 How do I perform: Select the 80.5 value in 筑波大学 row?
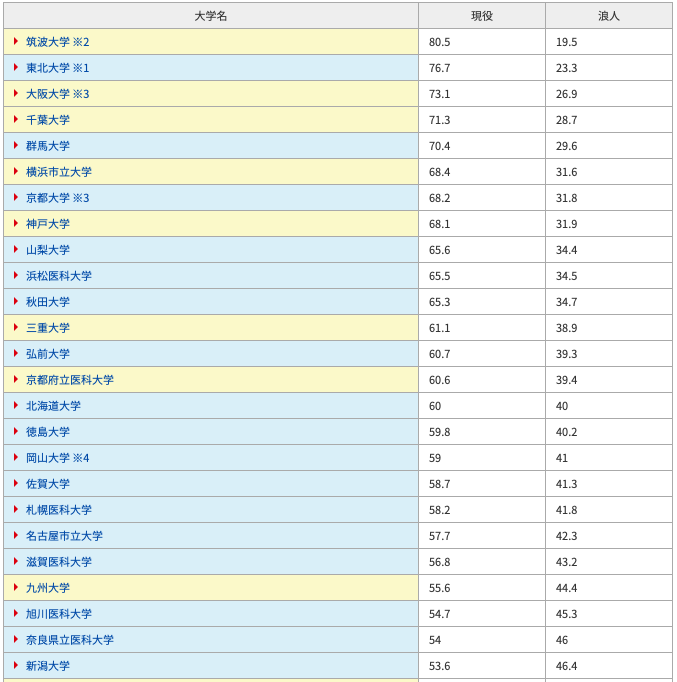point(440,42)
